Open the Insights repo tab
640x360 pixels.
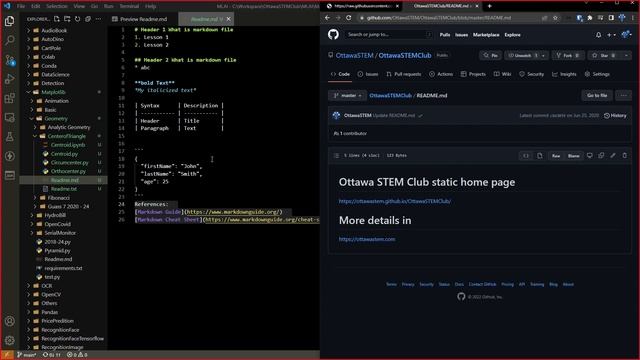[564, 74]
